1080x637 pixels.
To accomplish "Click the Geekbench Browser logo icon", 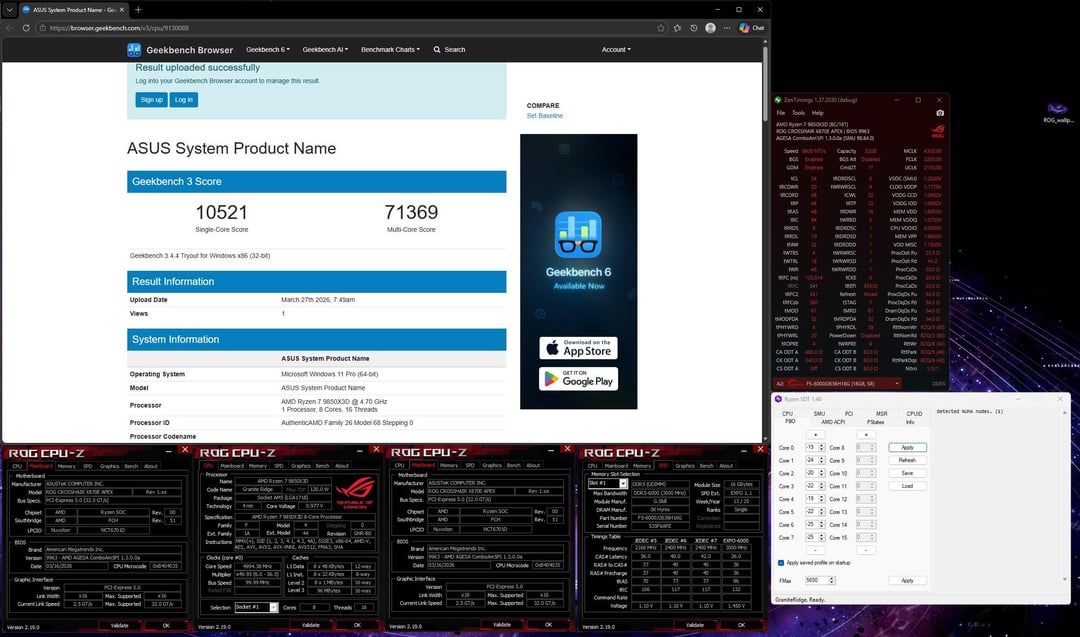I will (x=134, y=49).
